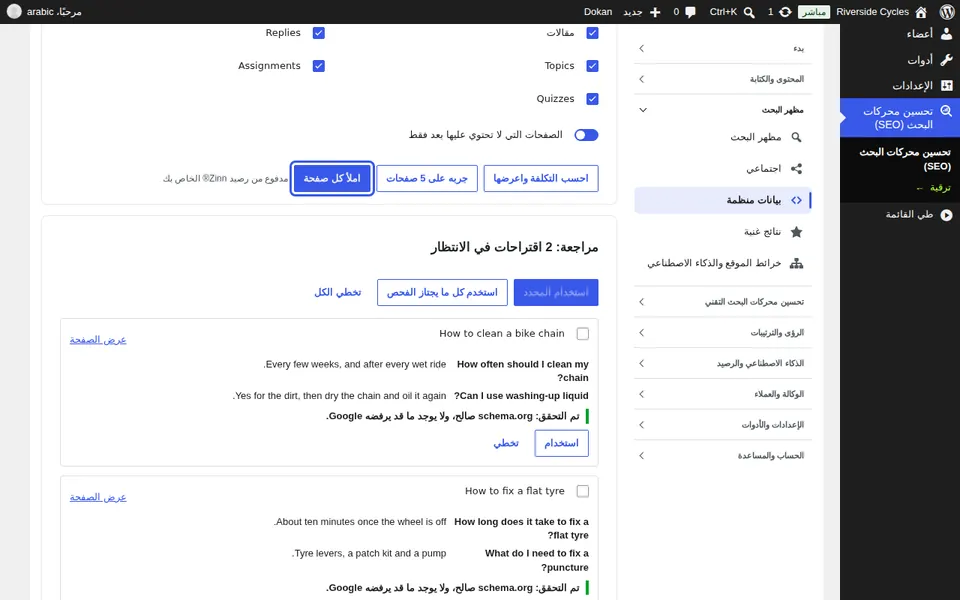Open the Ctrl+K search magnifier icon
Image resolution: width=960 pixels, height=600 pixels.
click(x=749, y=12)
